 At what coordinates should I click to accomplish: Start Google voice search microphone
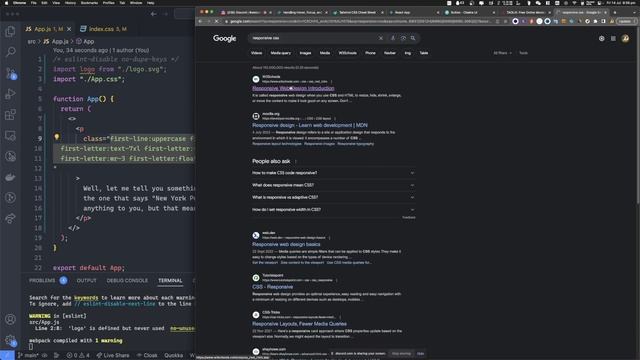pyautogui.click(x=393, y=38)
